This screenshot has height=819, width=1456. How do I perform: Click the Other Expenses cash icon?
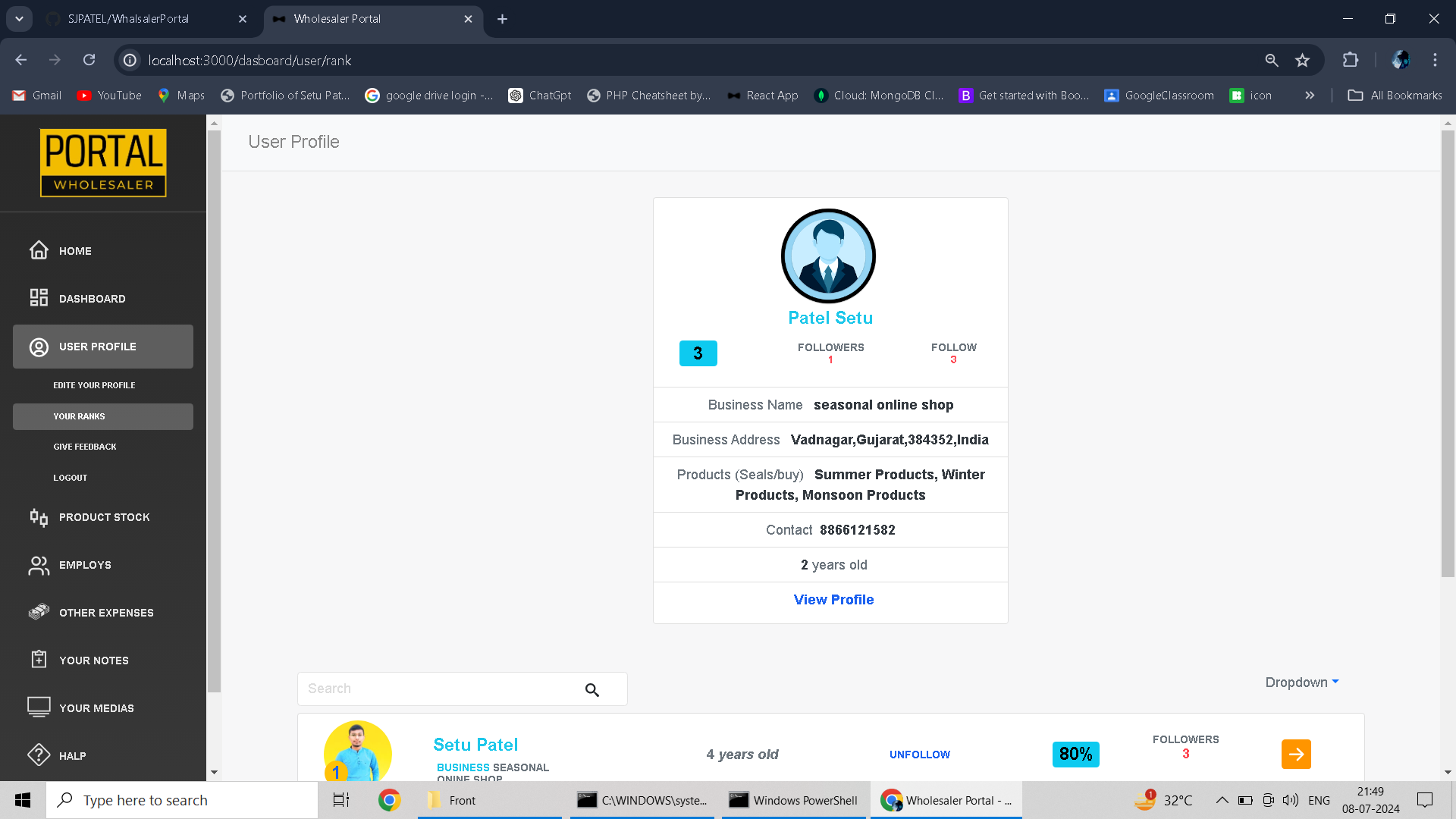click(x=39, y=612)
